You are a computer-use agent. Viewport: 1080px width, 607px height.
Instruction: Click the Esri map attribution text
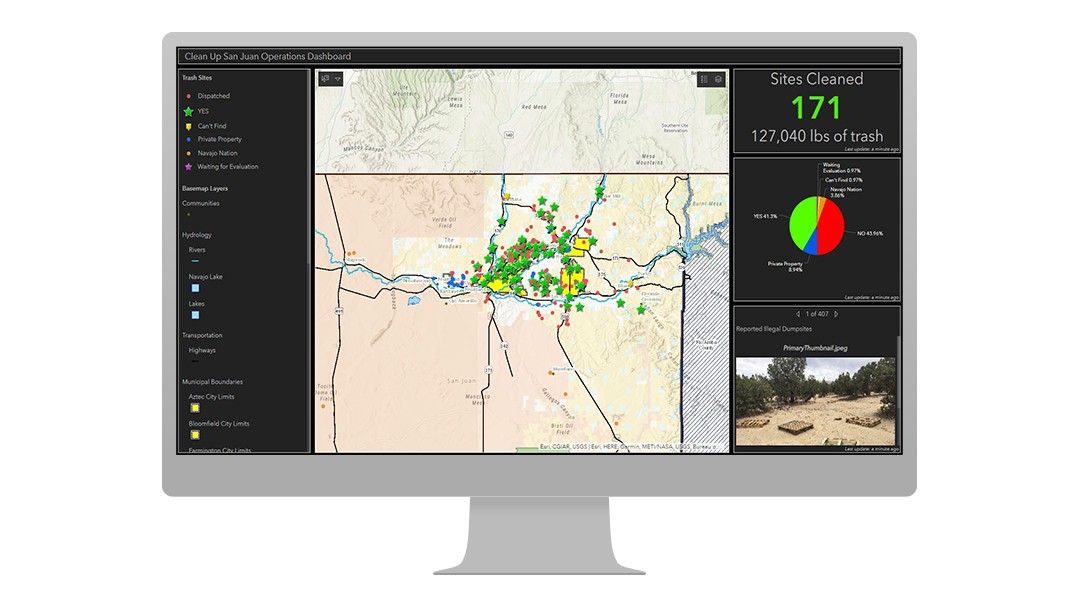[629, 447]
